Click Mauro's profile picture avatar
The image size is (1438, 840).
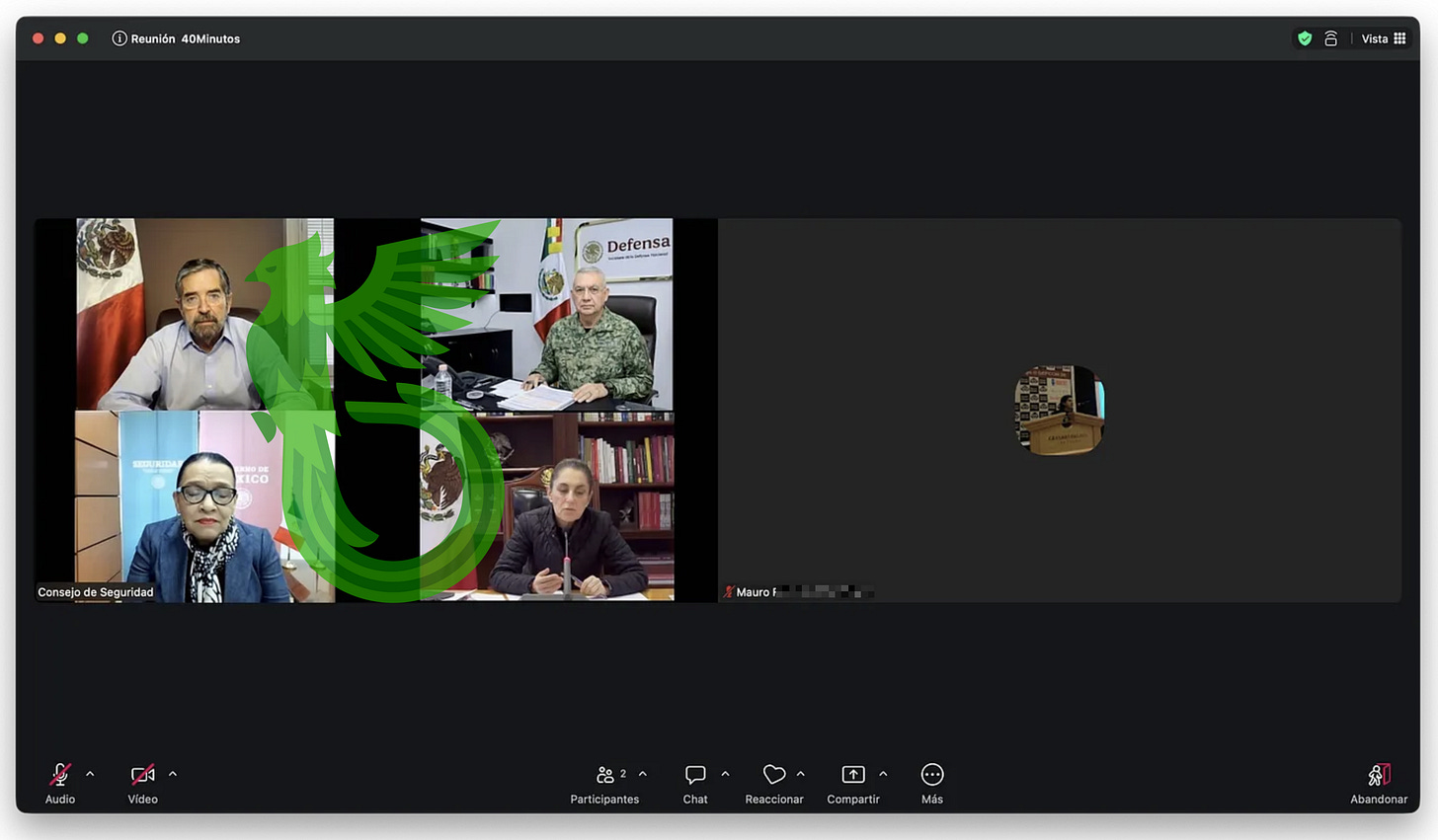point(1060,410)
